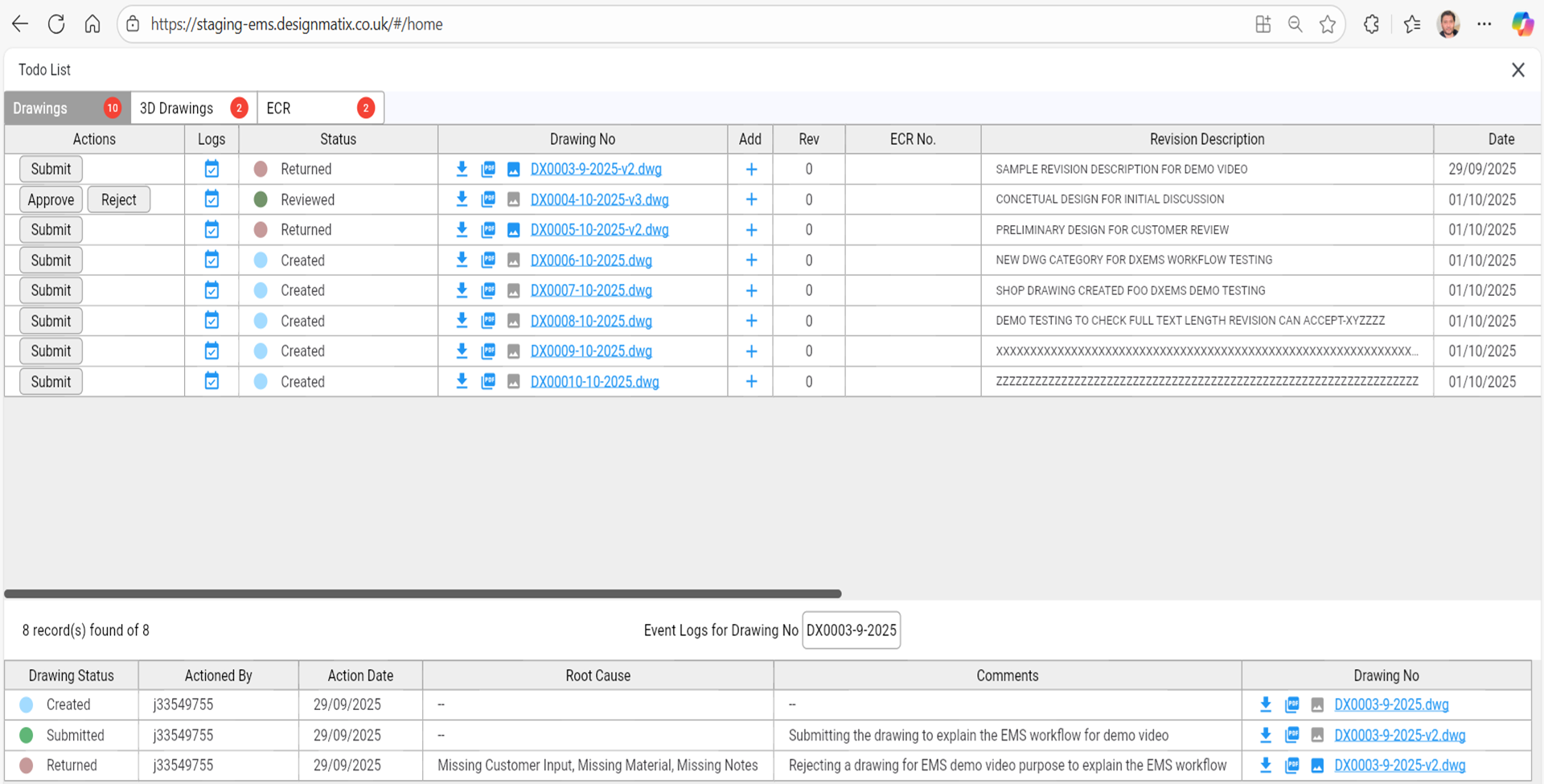Click the horizontal scrollbar under the table
The width and height of the screenshot is (1544, 784).
pos(423,593)
